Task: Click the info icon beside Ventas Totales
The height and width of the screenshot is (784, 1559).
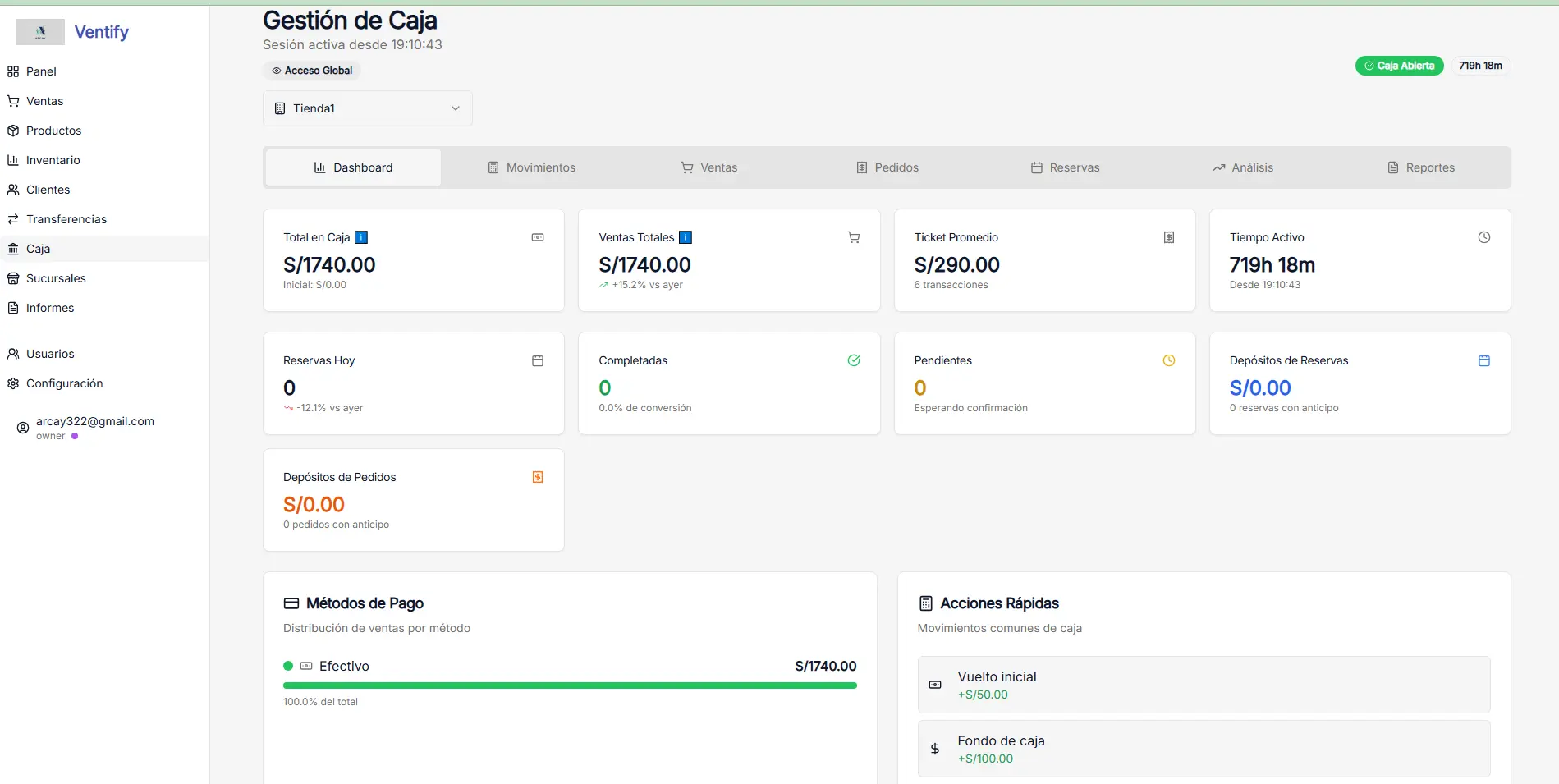Action: click(686, 237)
